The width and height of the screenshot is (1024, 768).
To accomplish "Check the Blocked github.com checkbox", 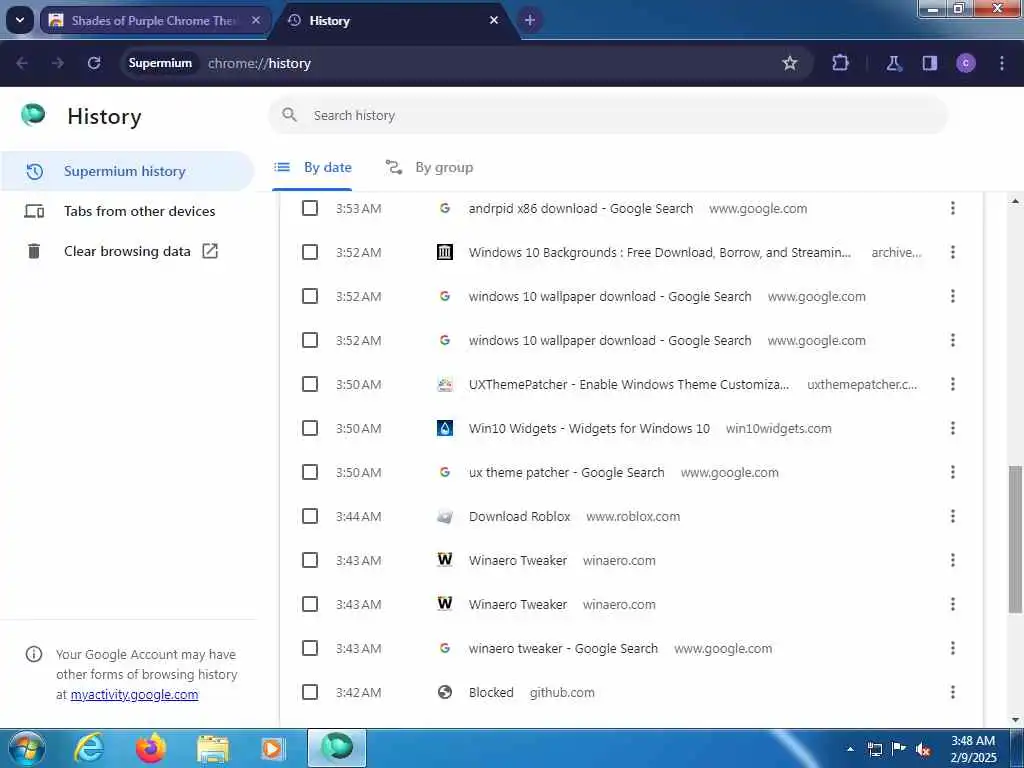I will tap(310, 692).
